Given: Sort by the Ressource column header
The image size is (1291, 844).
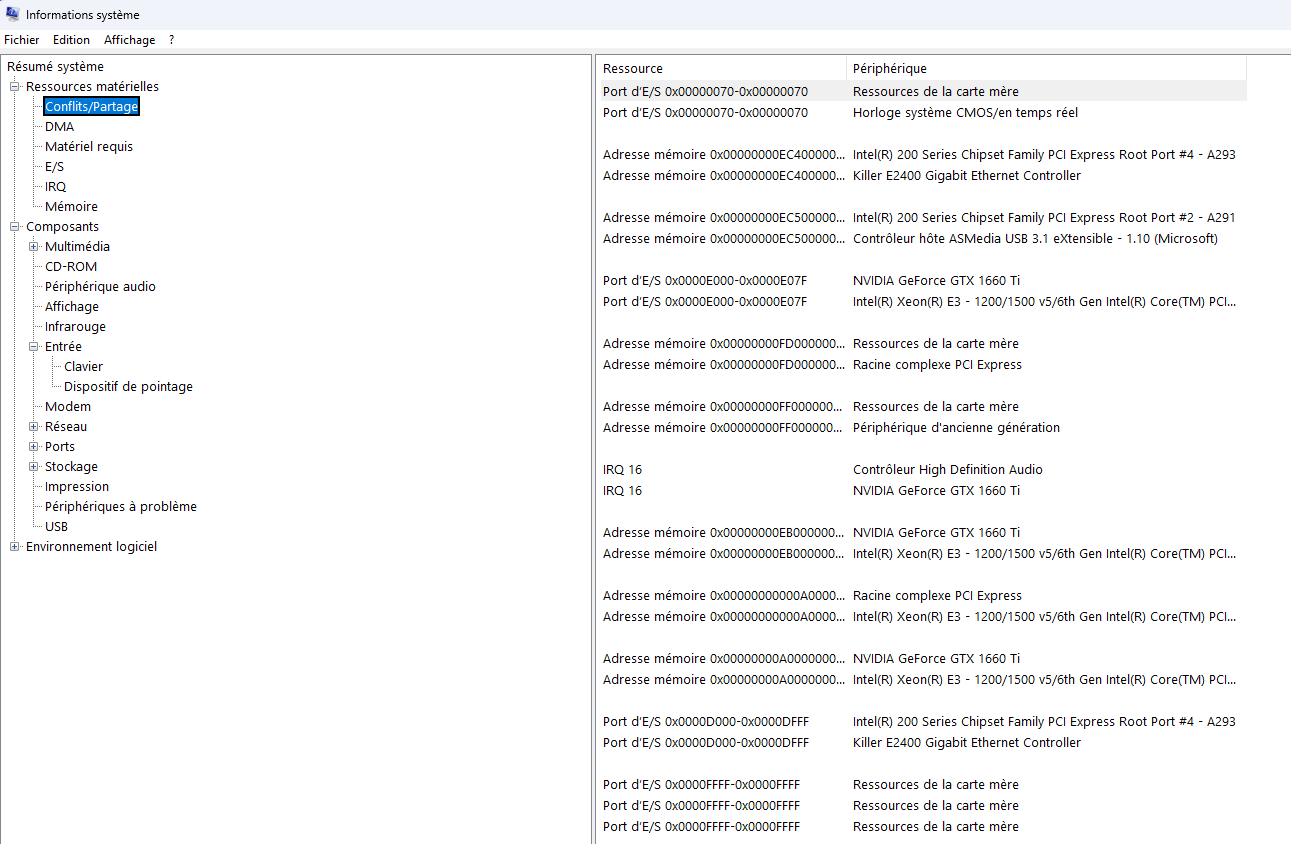Looking at the screenshot, I should coord(722,68).
